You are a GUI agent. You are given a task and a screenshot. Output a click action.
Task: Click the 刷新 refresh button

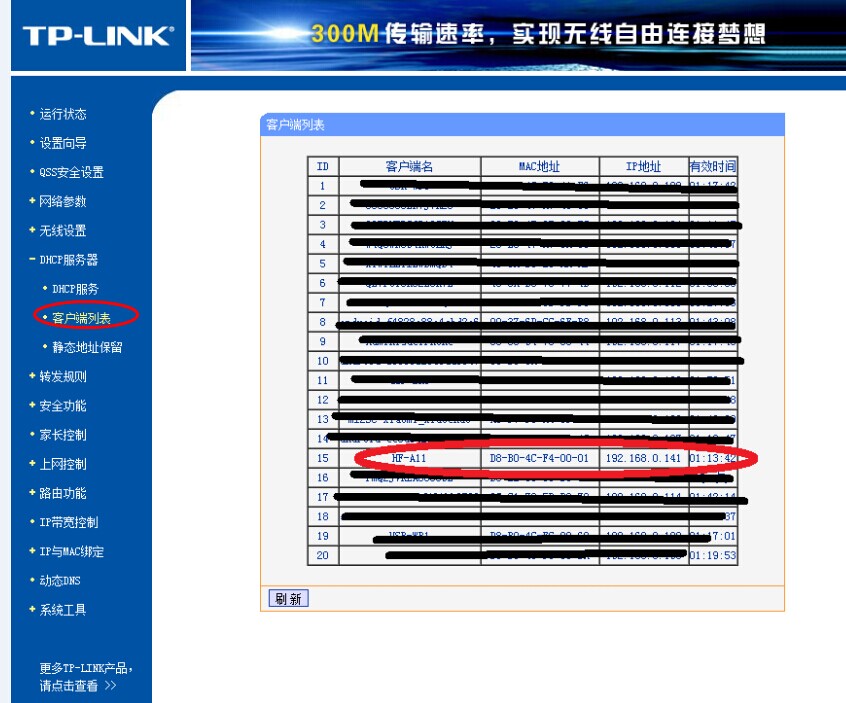(289, 598)
